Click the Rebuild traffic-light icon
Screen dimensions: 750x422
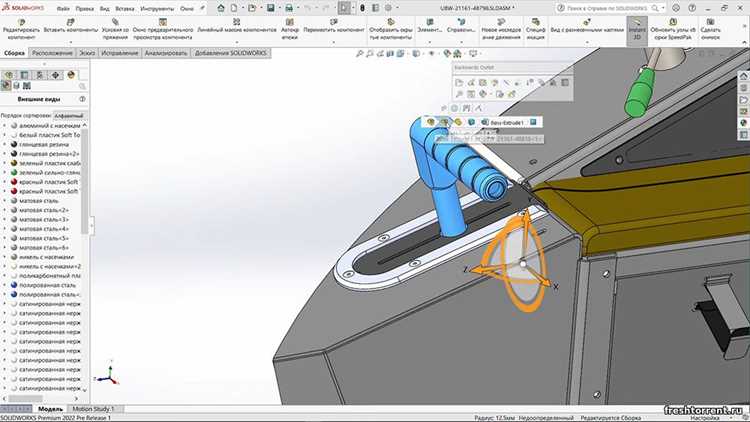tap(363, 8)
